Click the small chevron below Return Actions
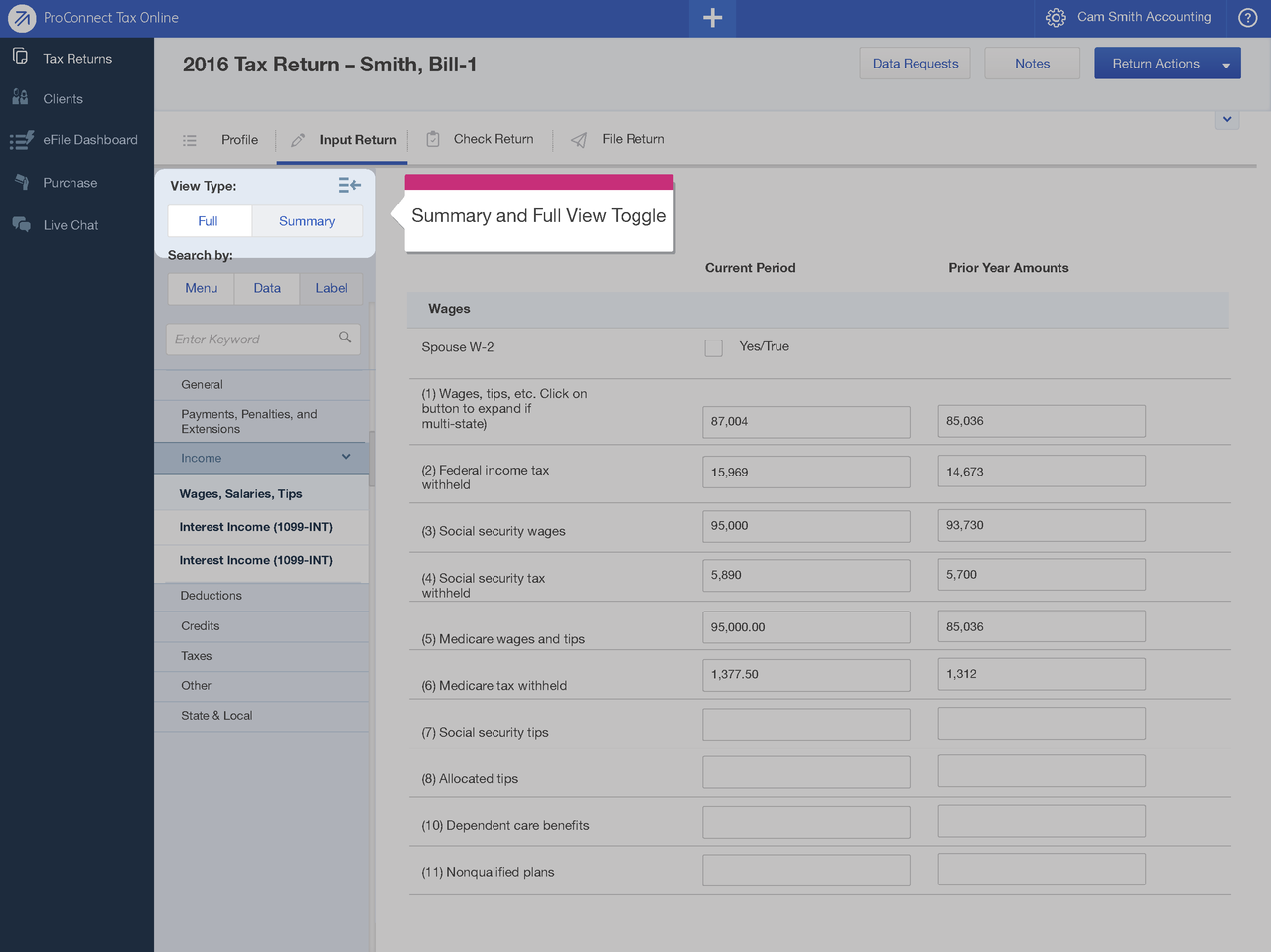This screenshot has height=952, width=1271. pos(1227,119)
